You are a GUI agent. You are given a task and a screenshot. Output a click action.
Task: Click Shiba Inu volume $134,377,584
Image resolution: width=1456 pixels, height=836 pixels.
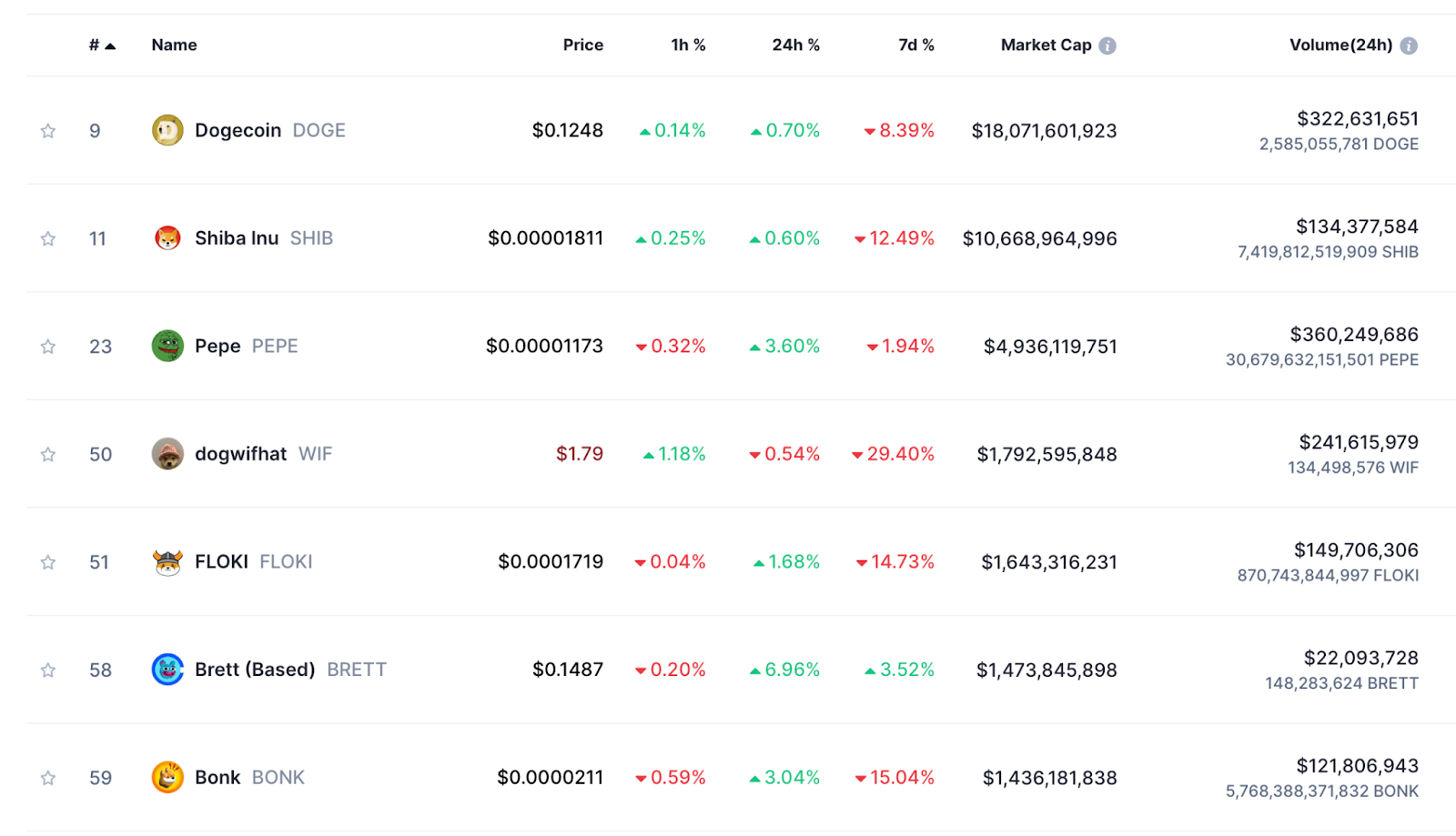1357,227
